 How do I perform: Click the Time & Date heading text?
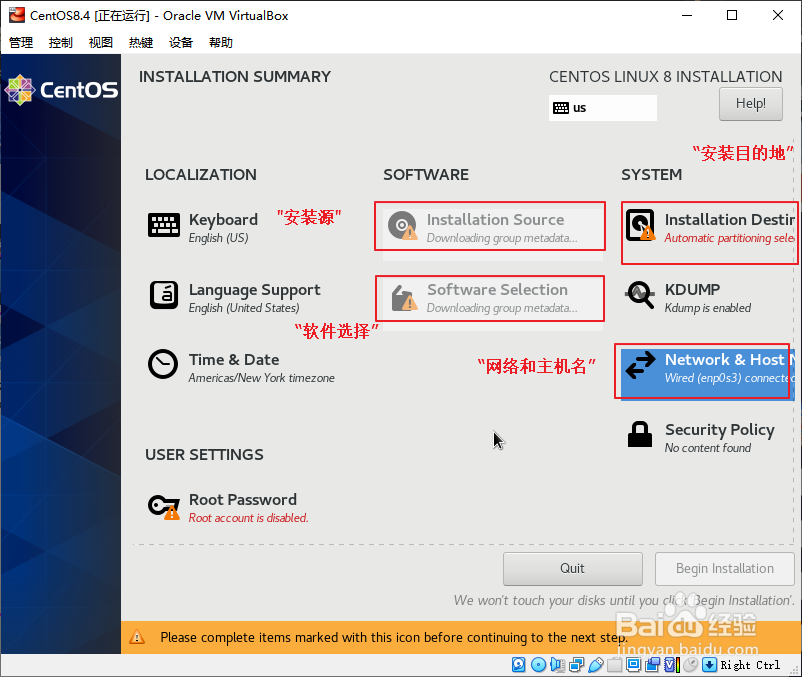234,359
